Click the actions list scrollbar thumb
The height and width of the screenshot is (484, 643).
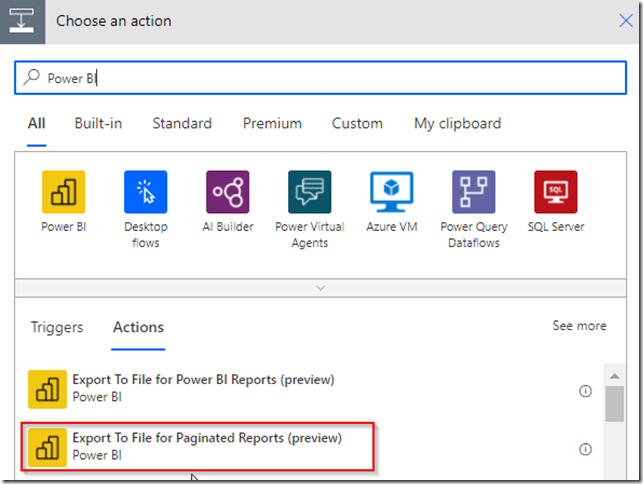pyautogui.click(x=614, y=404)
